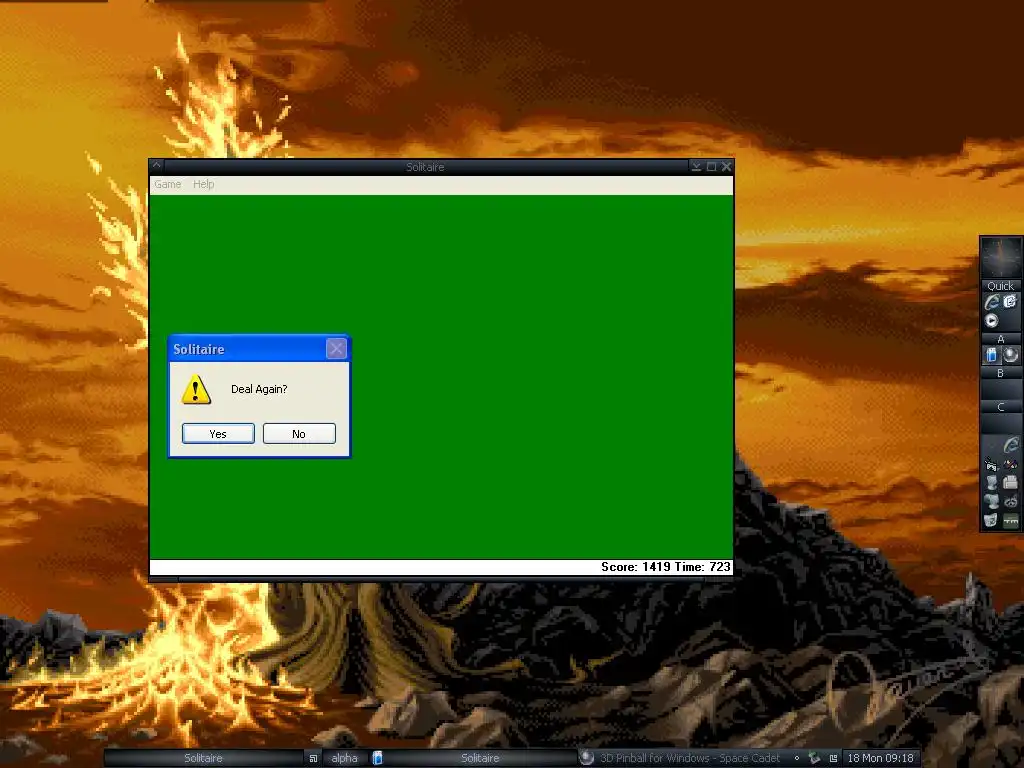Click the printer icon in sidebar
This screenshot has width=1024, height=768.
tap(1010, 483)
